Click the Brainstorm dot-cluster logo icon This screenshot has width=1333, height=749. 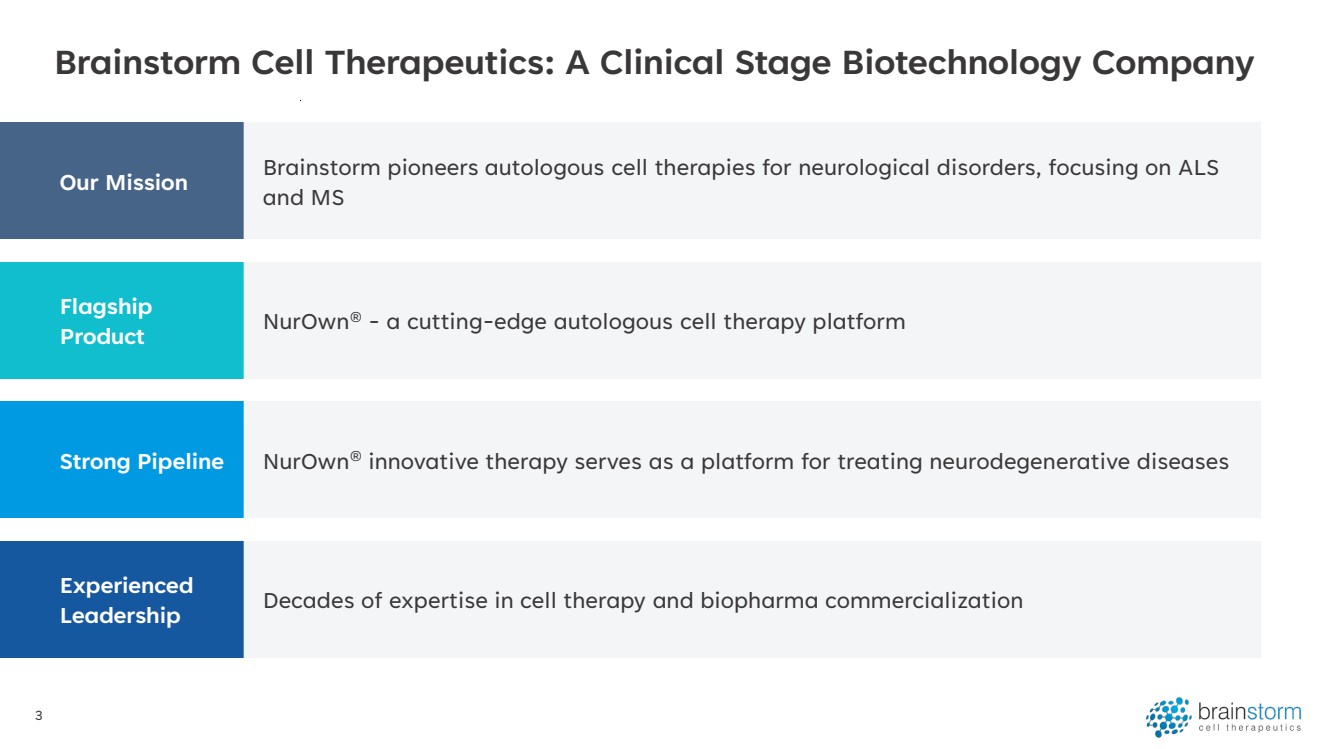(1168, 717)
